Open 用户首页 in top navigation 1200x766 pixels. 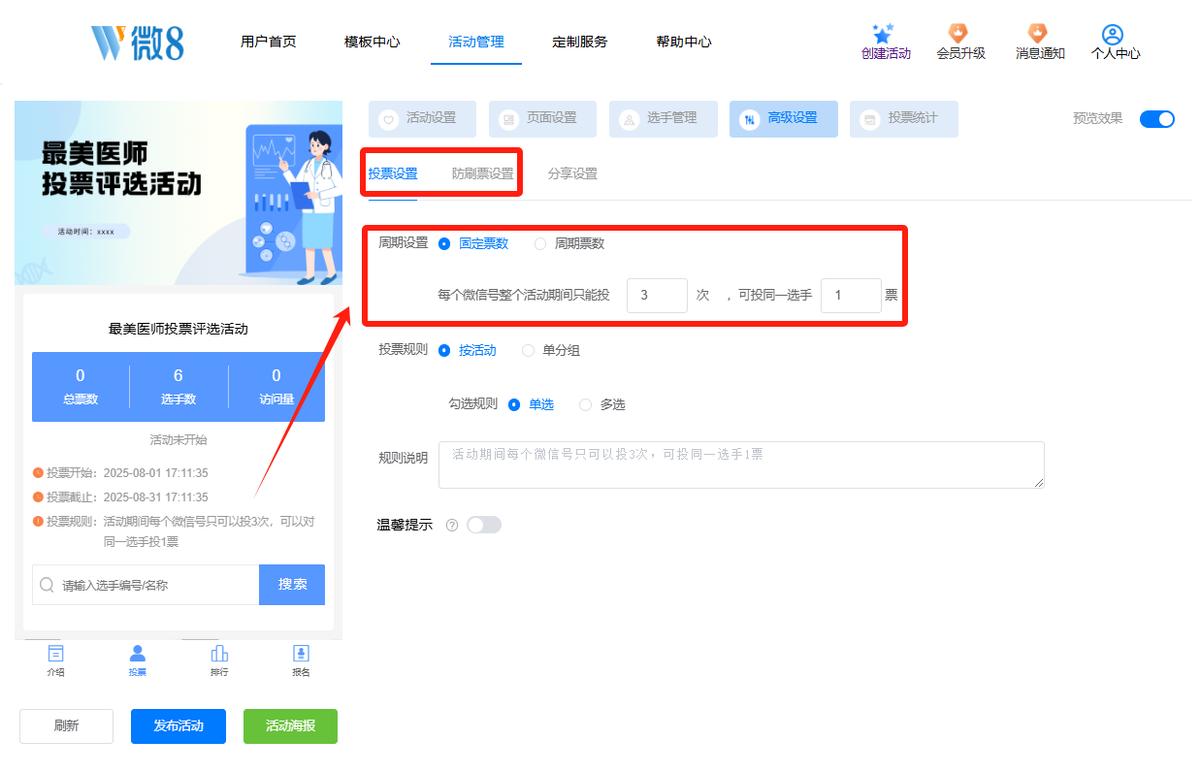[268, 42]
